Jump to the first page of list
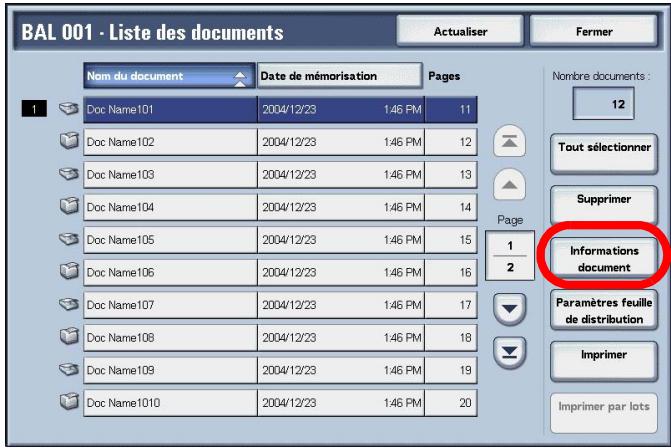This screenshot has height=448, width=671. (509, 141)
